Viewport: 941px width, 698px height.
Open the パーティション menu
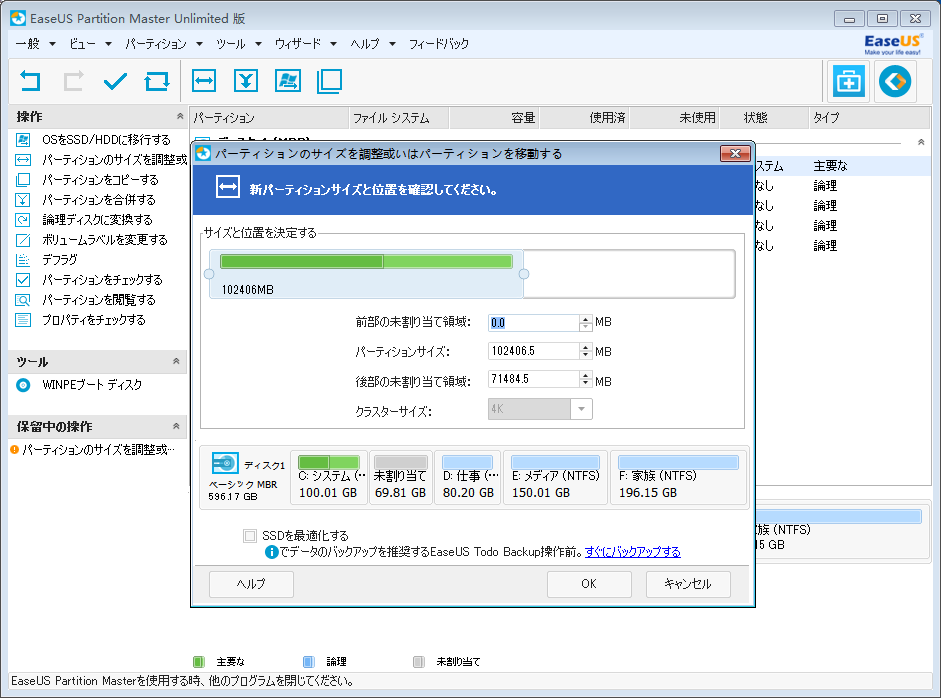[164, 44]
